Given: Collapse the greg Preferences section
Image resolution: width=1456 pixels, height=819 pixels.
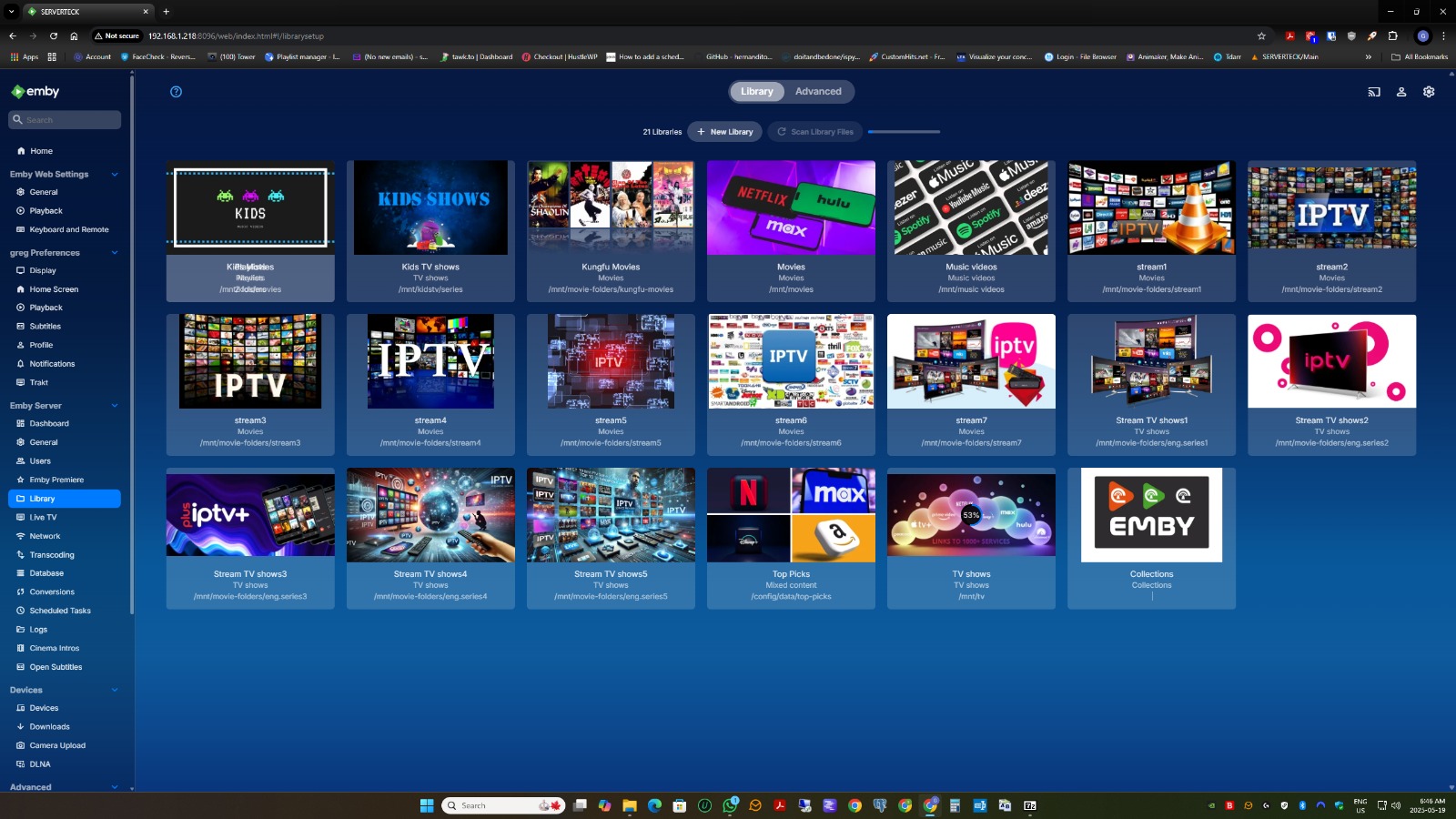Looking at the screenshot, I should tap(115, 253).
